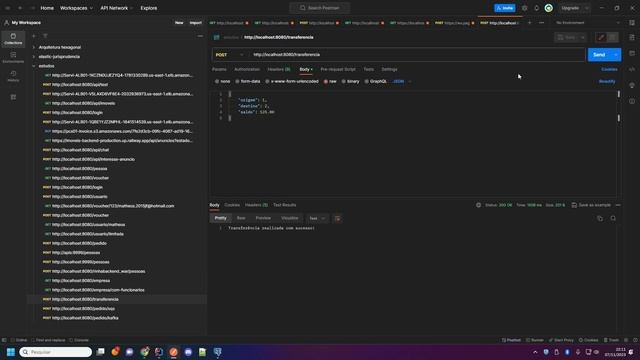Click the copy response icon
This screenshot has width=640, height=360.
point(600,218)
